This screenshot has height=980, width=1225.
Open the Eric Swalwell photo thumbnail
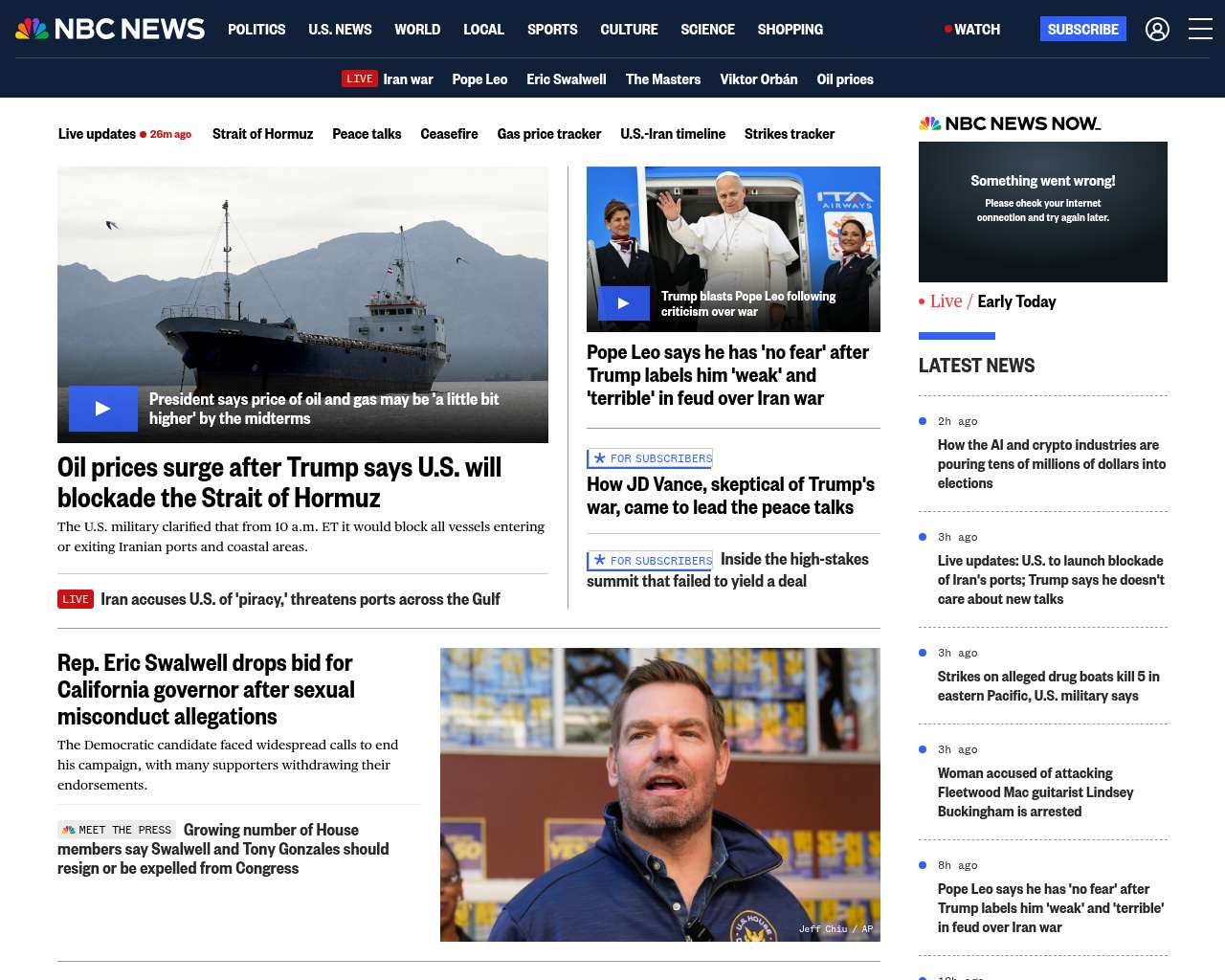(x=659, y=794)
